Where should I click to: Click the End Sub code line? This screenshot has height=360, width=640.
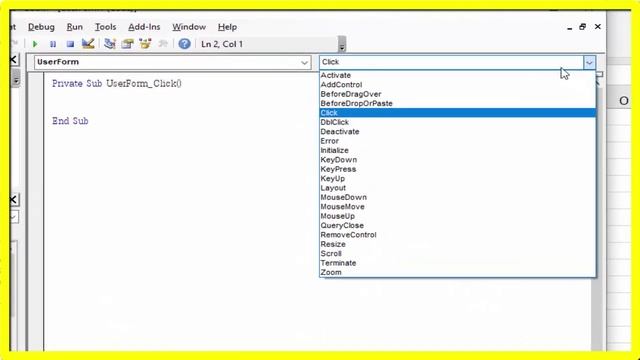(x=70, y=121)
